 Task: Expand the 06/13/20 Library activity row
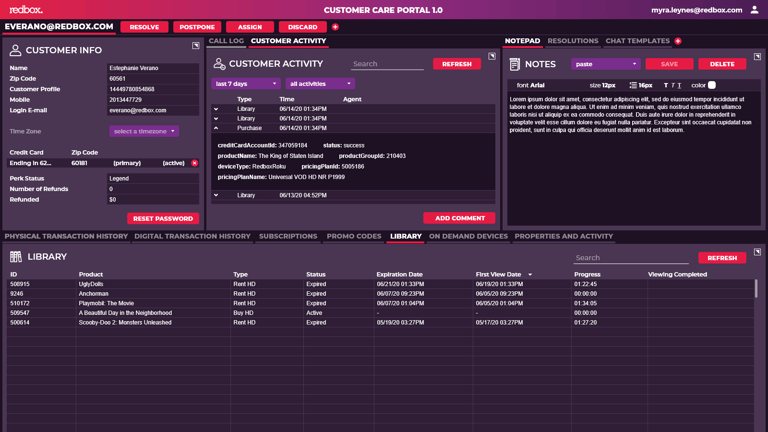point(216,195)
